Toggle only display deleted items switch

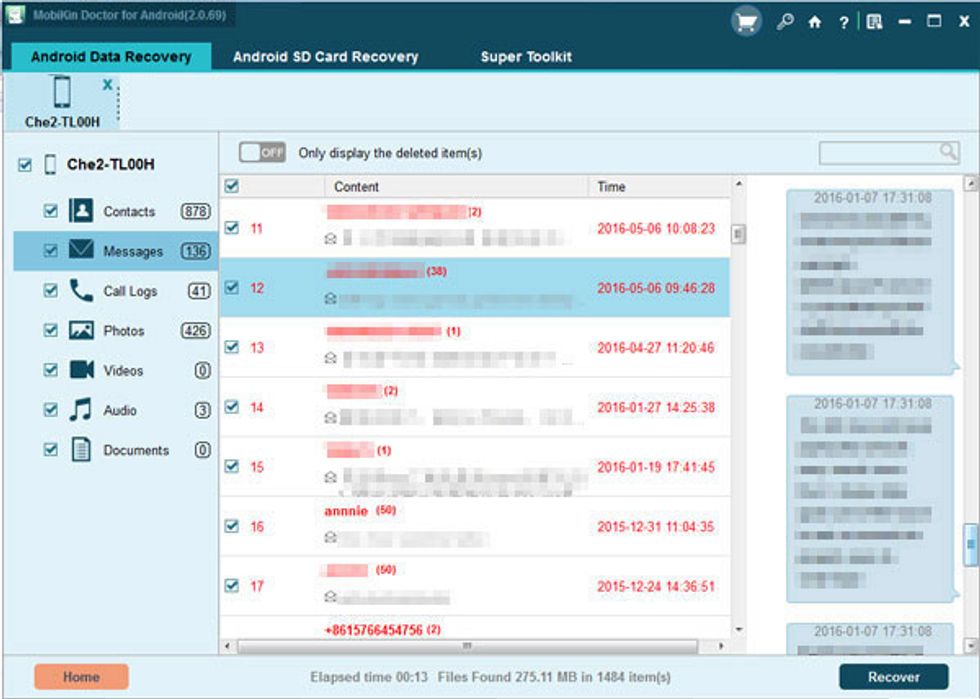[x=263, y=153]
